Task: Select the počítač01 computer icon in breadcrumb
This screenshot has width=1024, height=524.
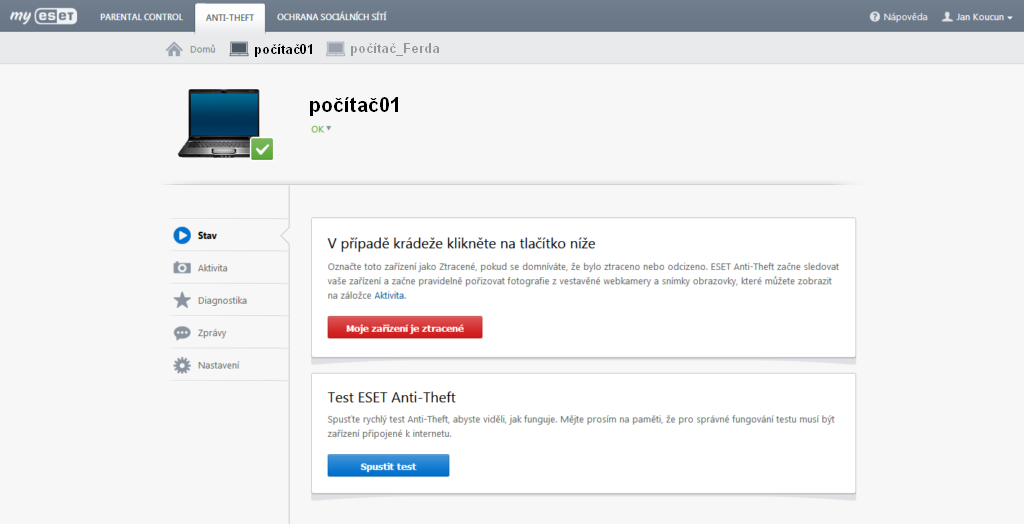Action: [x=239, y=49]
